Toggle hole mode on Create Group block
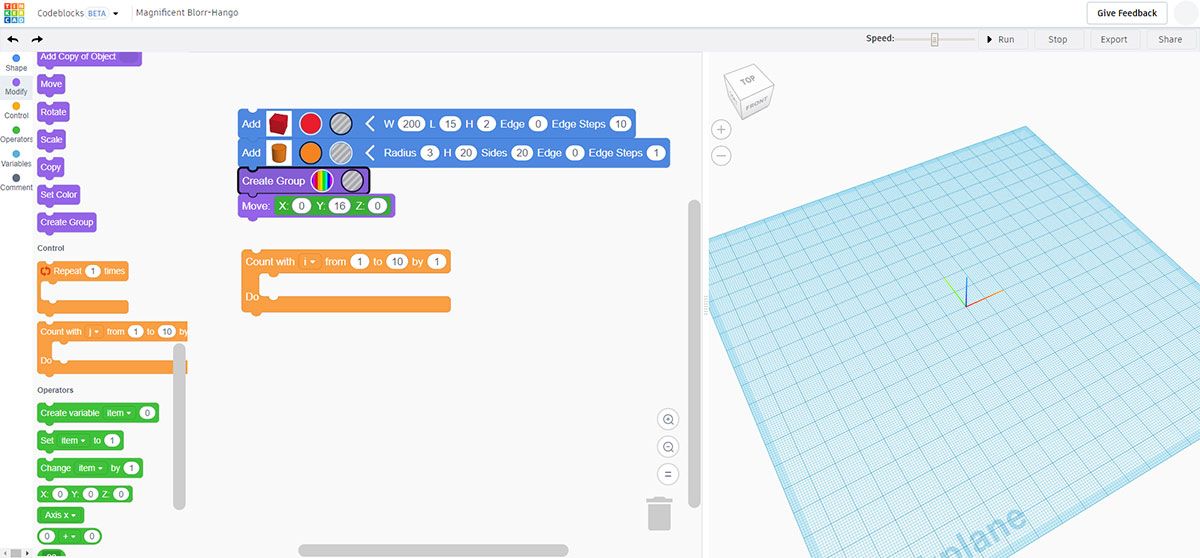Screen dimensions: 1200x558 coord(352,181)
